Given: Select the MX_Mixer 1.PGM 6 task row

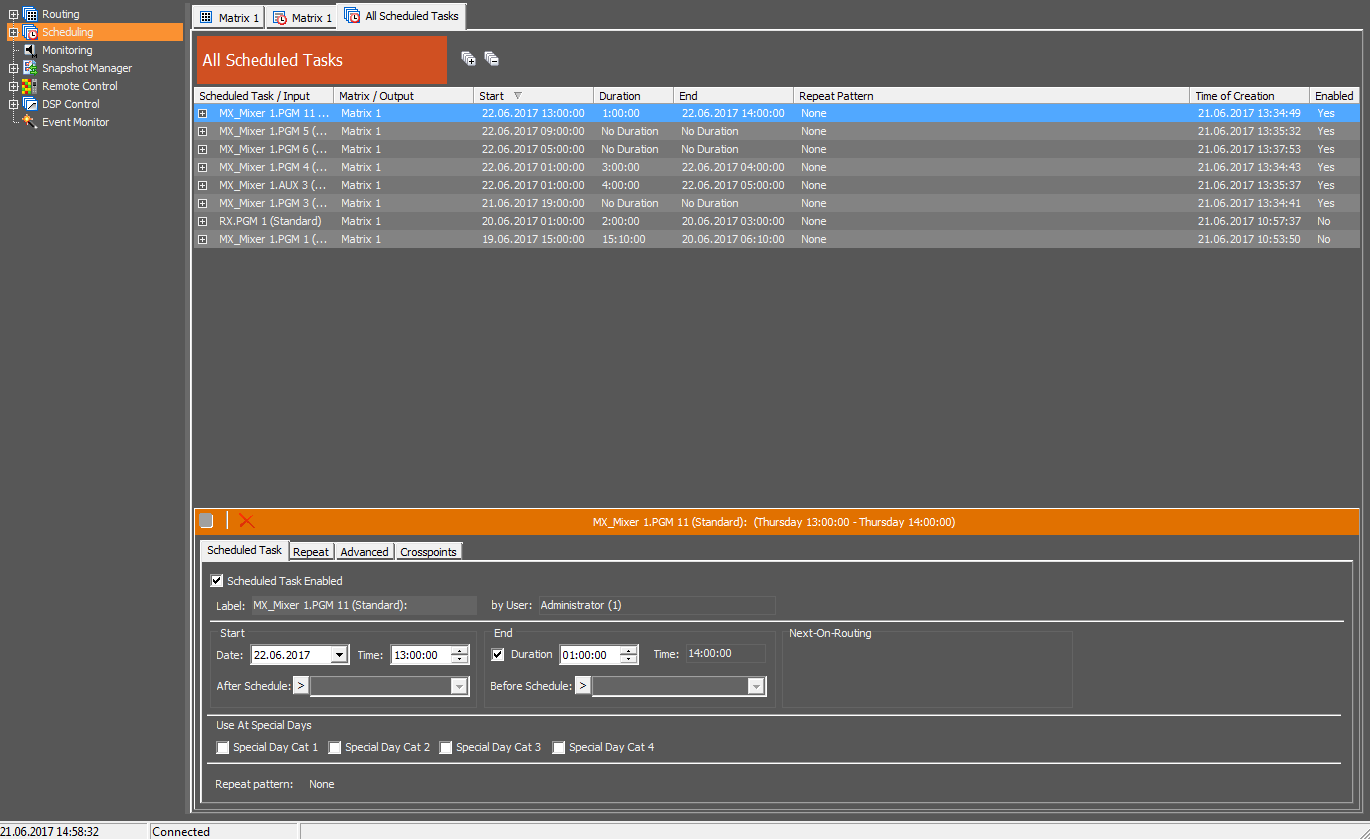Looking at the screenshot, I should [776, 150].
